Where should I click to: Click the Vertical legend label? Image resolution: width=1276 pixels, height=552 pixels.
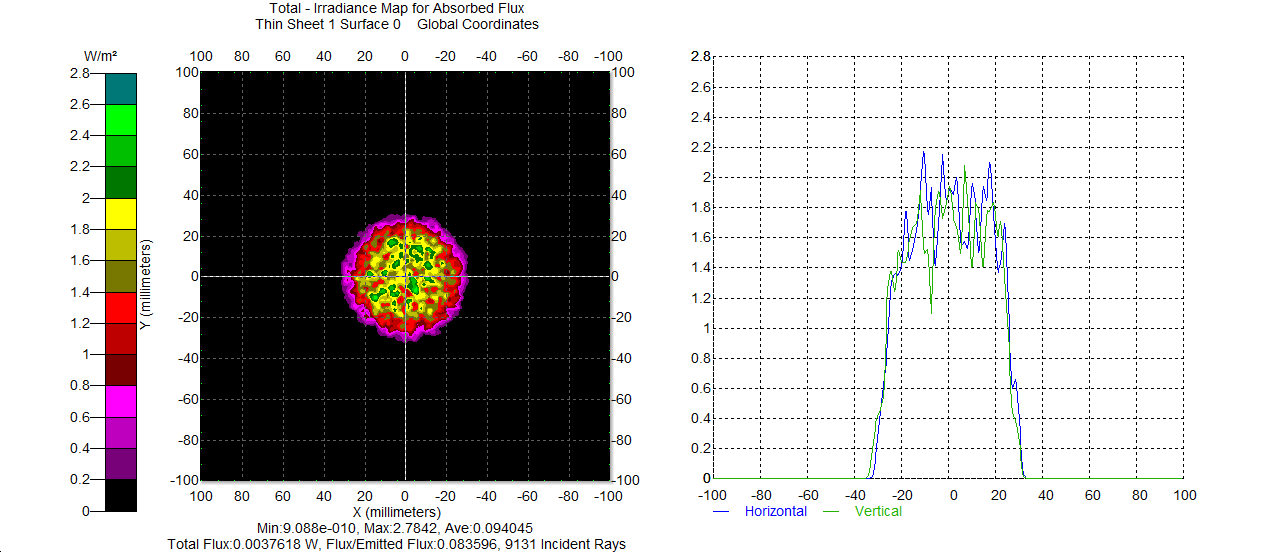(x=878, y=511)
